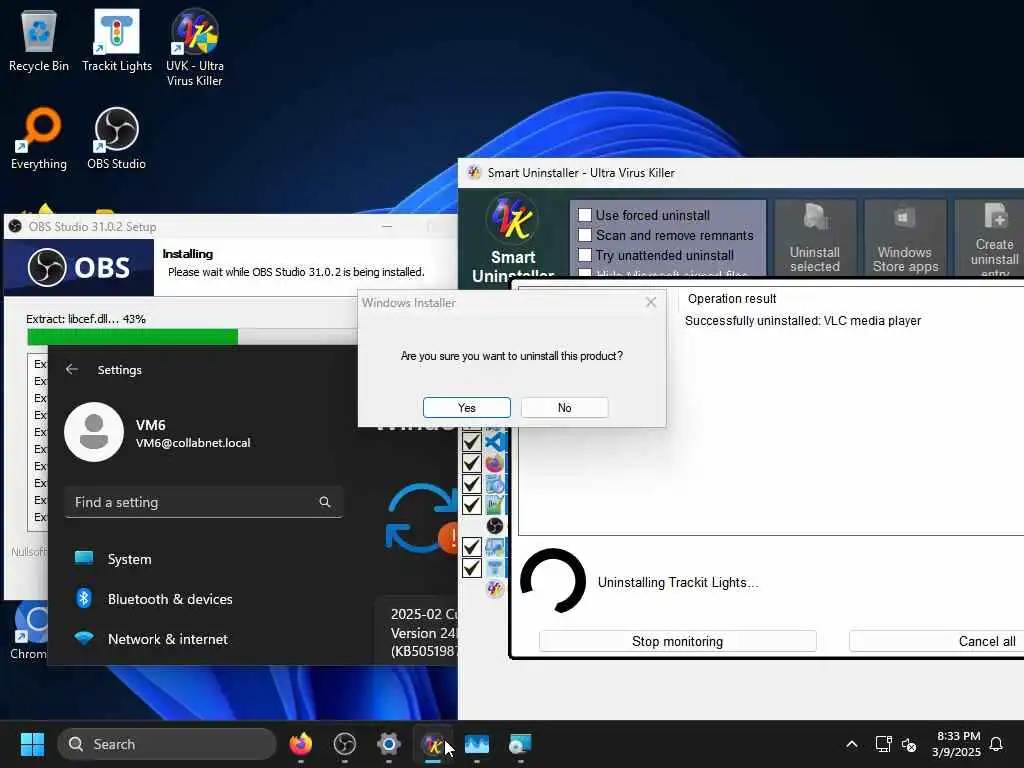Minimize the OBS Studio Setup window
The height and width of the screenshot is (768, 1024).
pyautogui.click(x=387, y=227)
